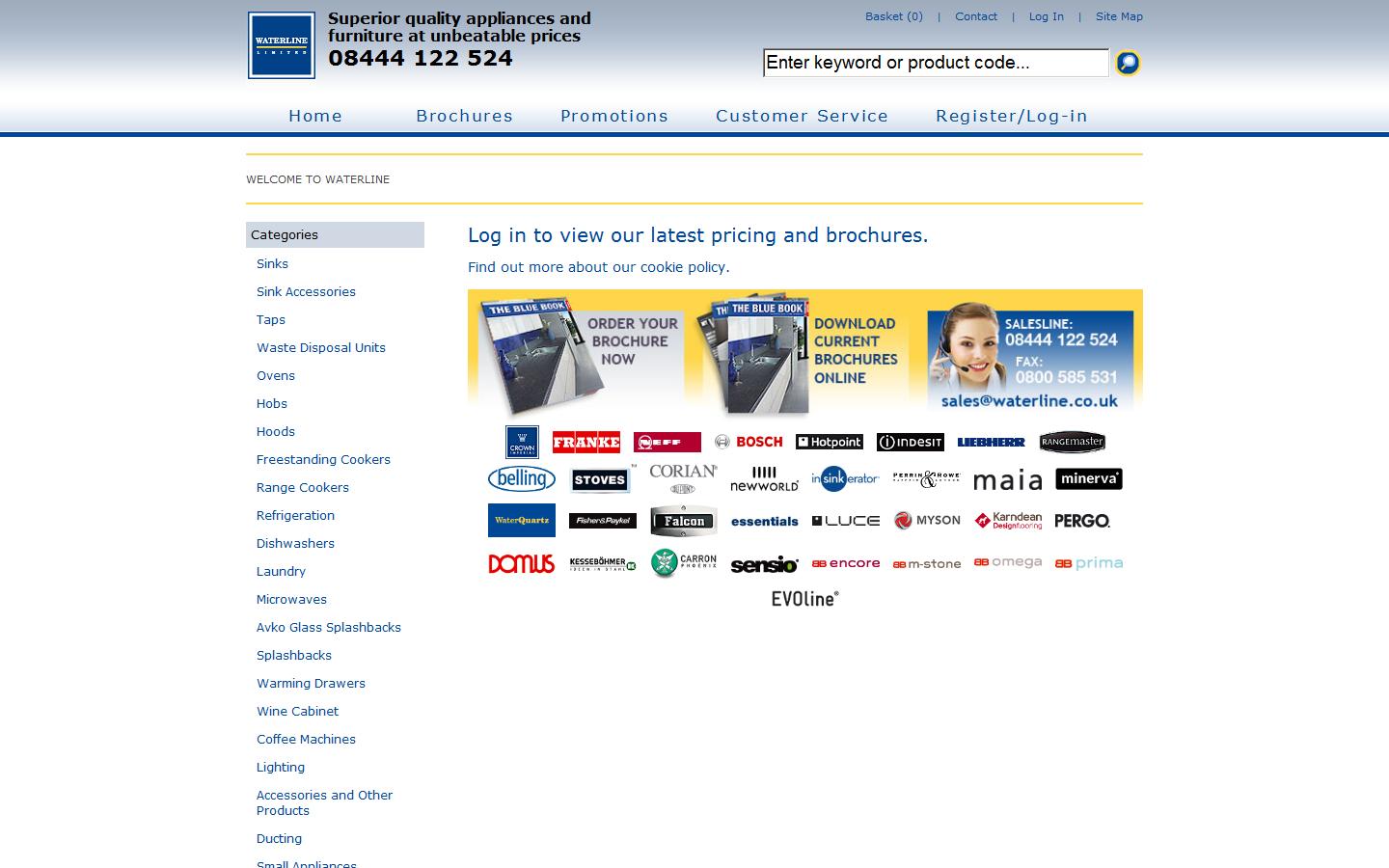Switch to the Brochures section
Viewport: 1389px width, 868px height.
(x=464, y=116)
